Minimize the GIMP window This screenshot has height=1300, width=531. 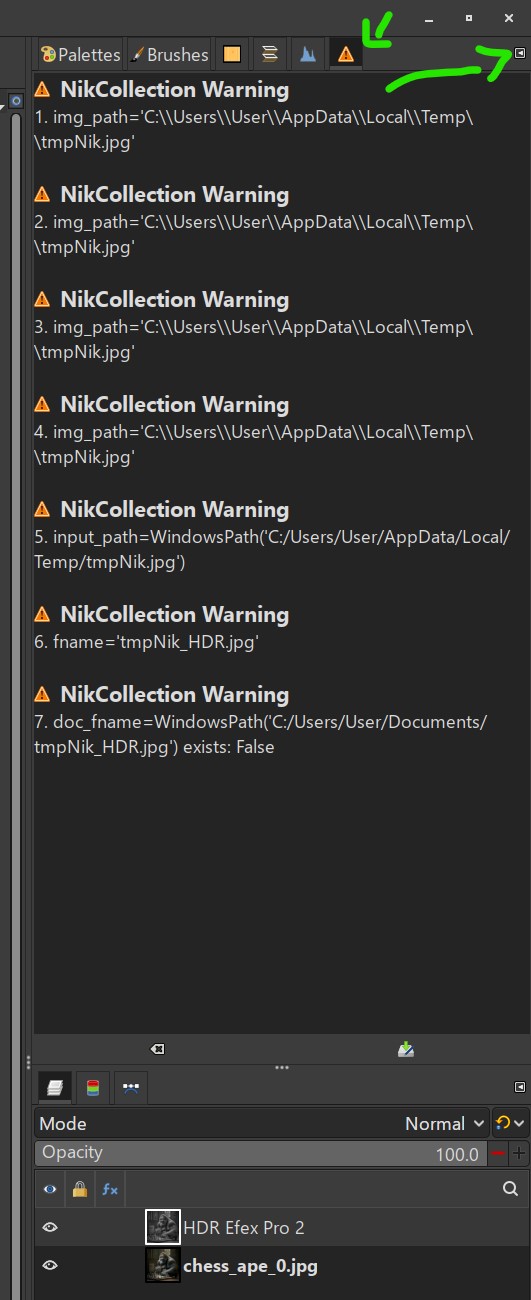(x=429, y=18)
